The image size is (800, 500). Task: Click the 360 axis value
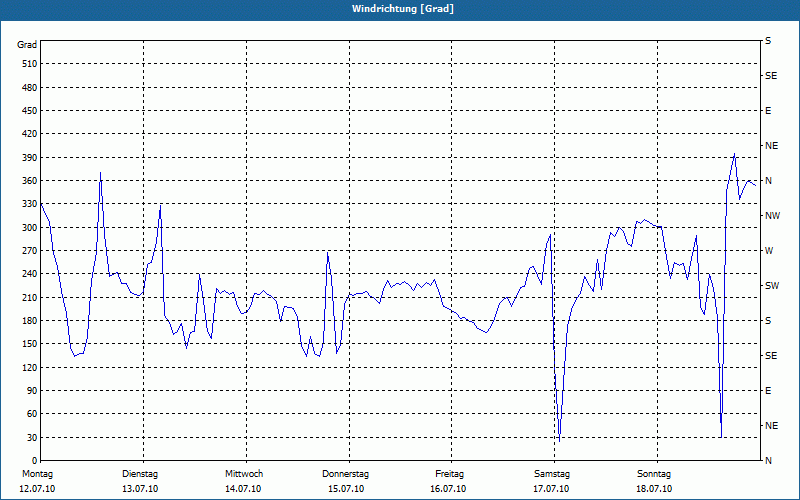pos(30,181)
